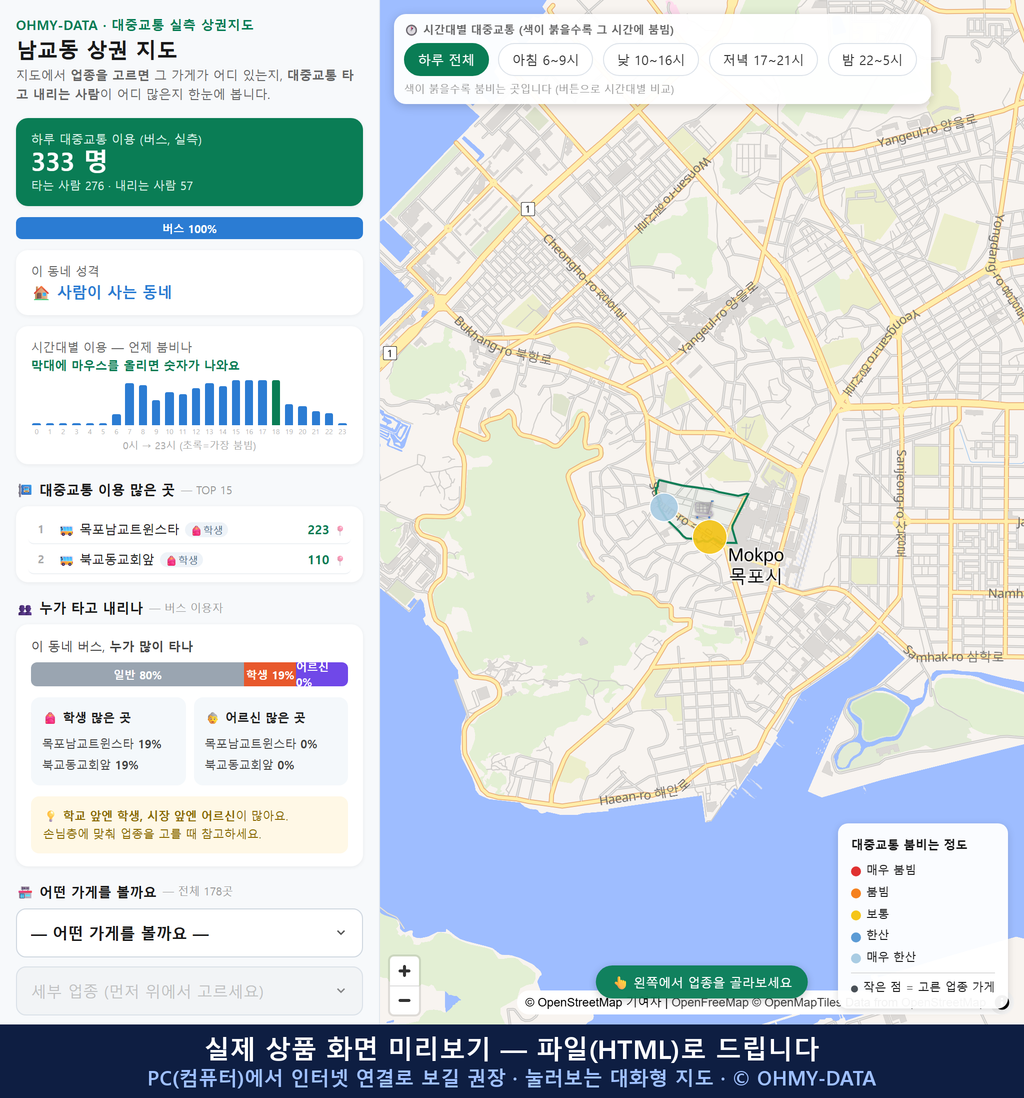Open the 세부 업종 sub-category dropdown

(x=189, y=991)
